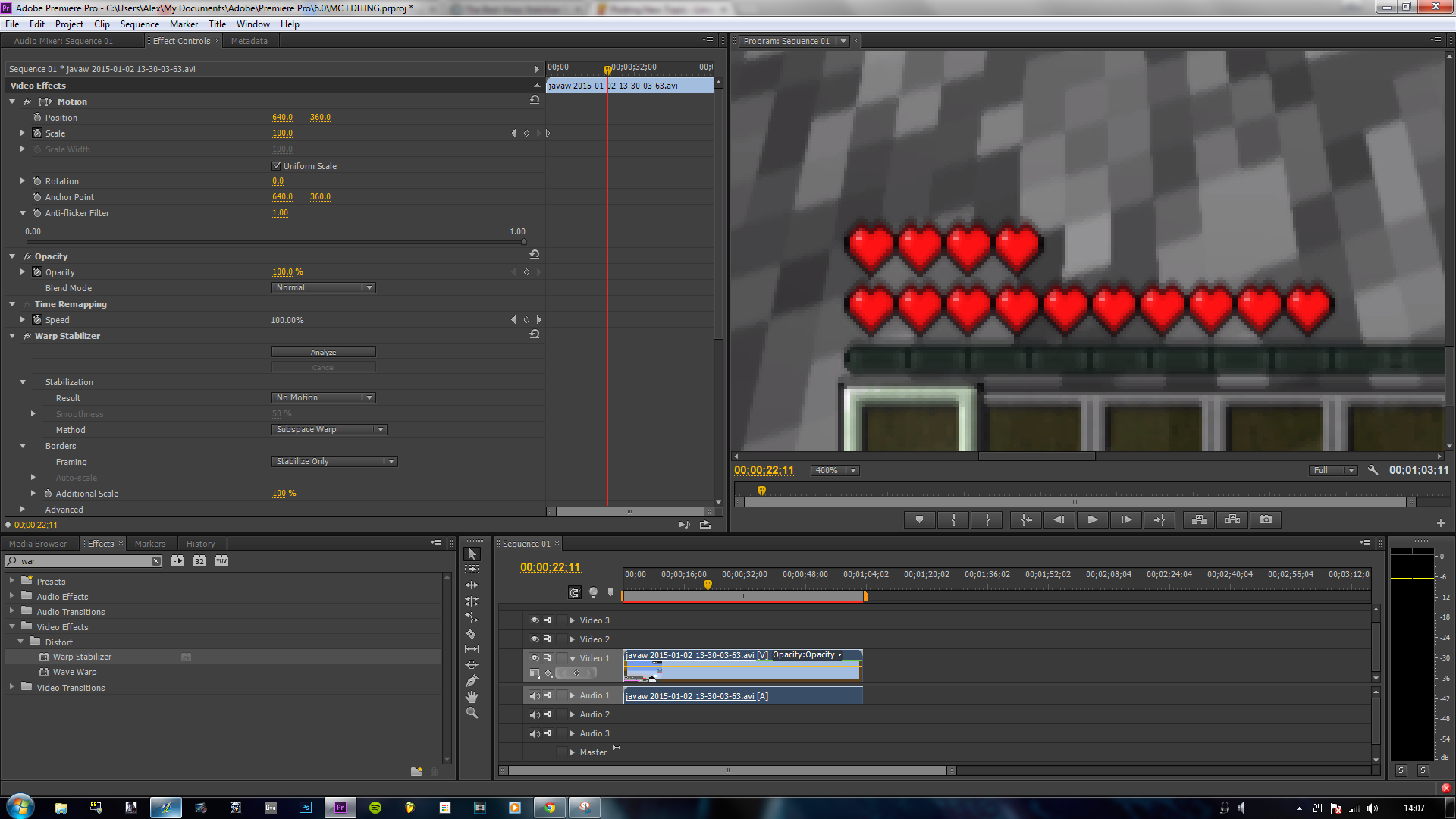Image resolution: width=1456 pixels, height=819 pixels.
Task: Toggle Video 1 track visibility eye
Action: click(x=535, y=658)
